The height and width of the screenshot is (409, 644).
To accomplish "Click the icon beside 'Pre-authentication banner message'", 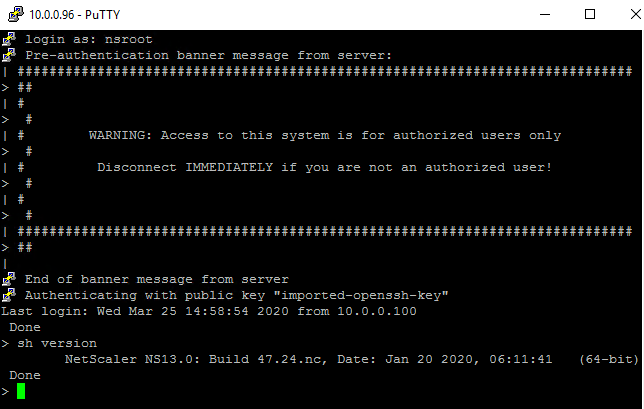I will tap(10, 54).
